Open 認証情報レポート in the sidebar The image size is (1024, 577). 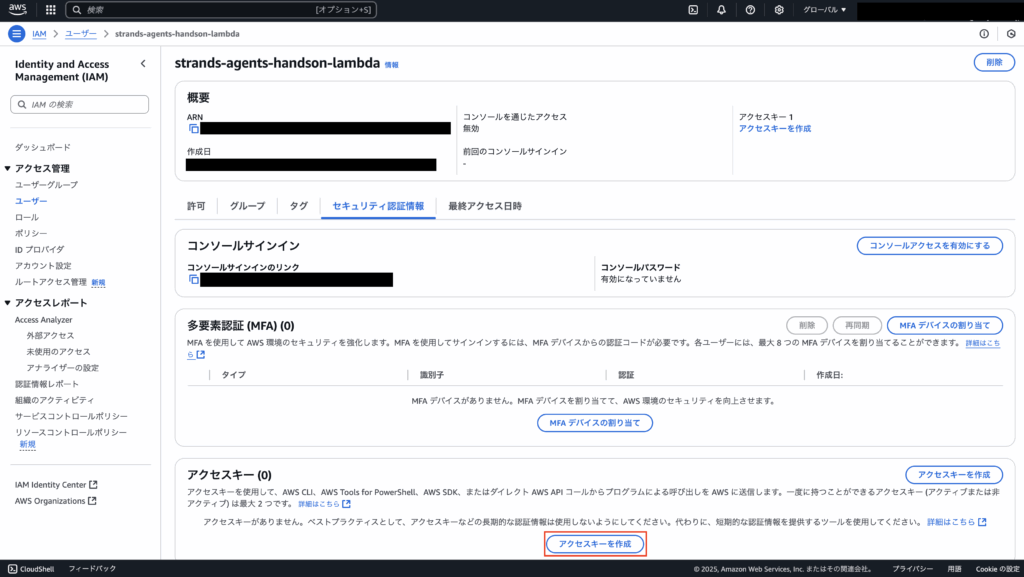tap(46, 384)
